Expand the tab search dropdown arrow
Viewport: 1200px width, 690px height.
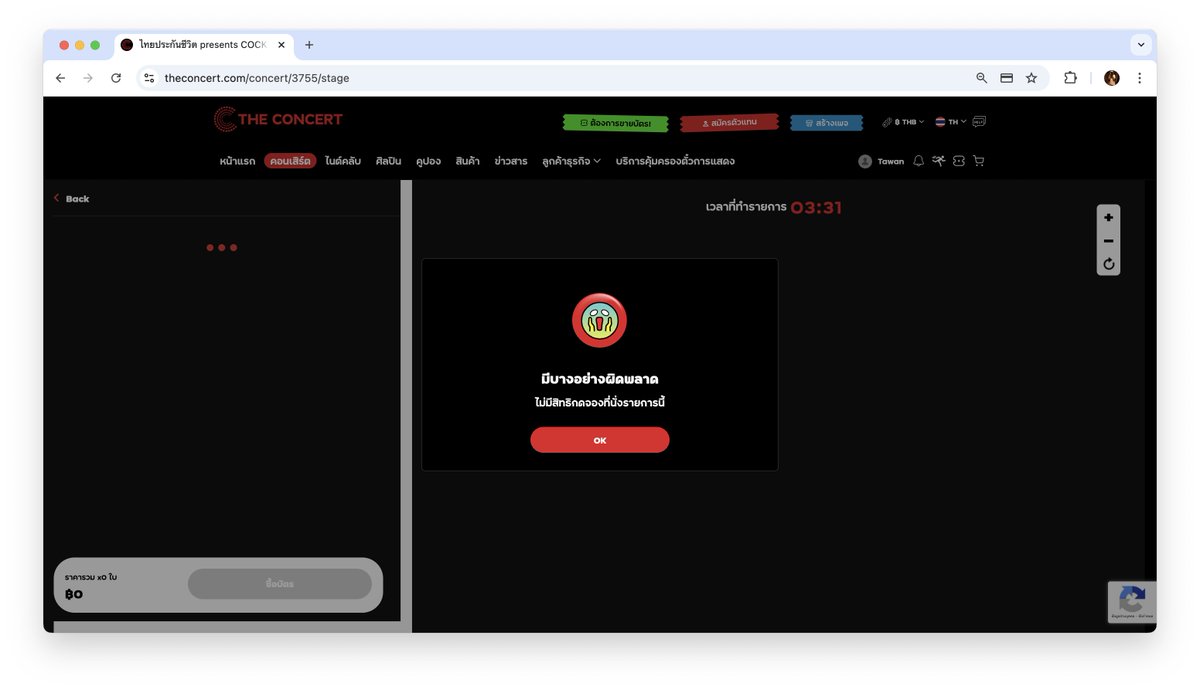point(1141,45)
